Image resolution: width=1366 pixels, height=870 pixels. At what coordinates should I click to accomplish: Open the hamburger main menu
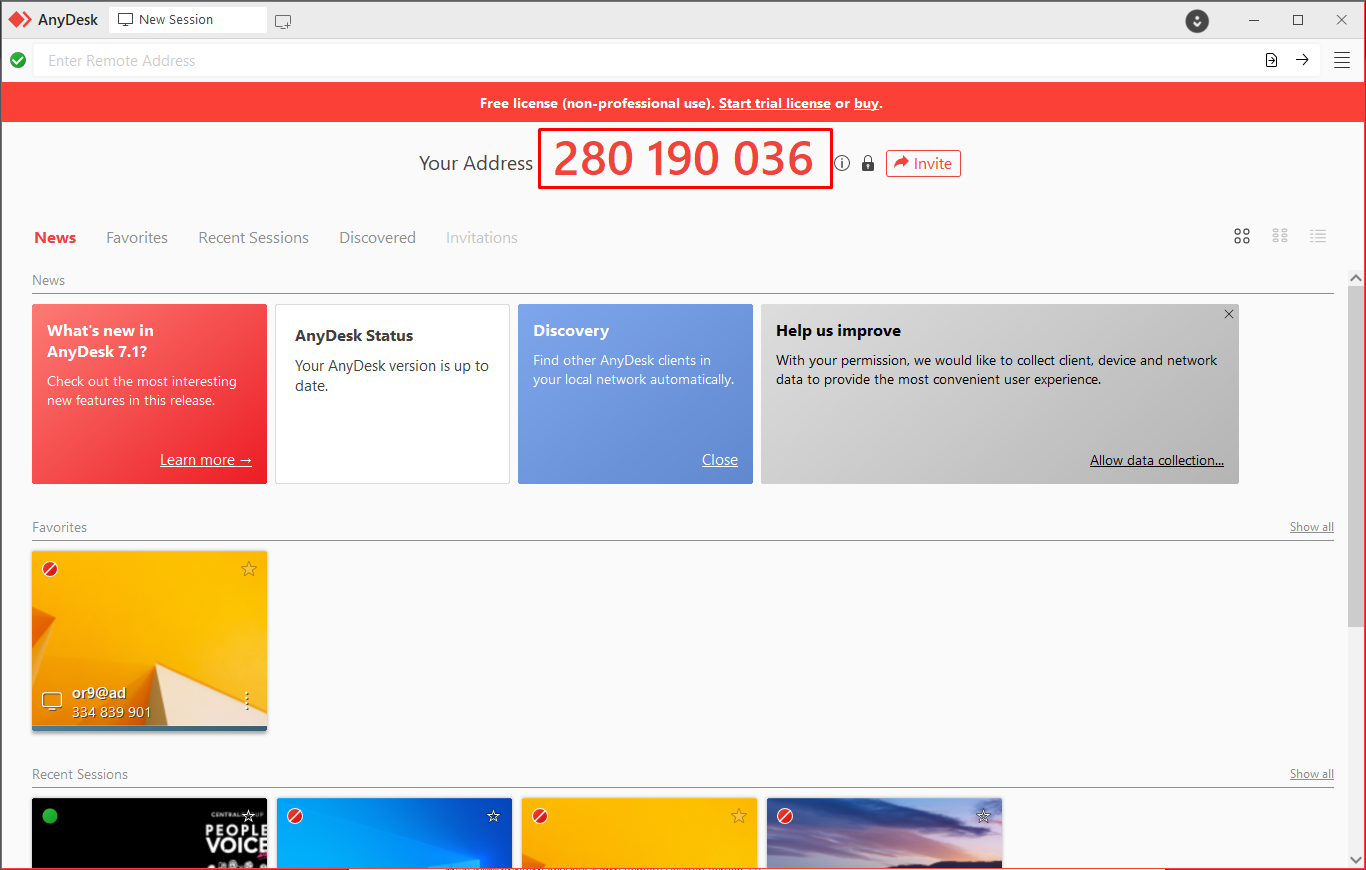1342,60
